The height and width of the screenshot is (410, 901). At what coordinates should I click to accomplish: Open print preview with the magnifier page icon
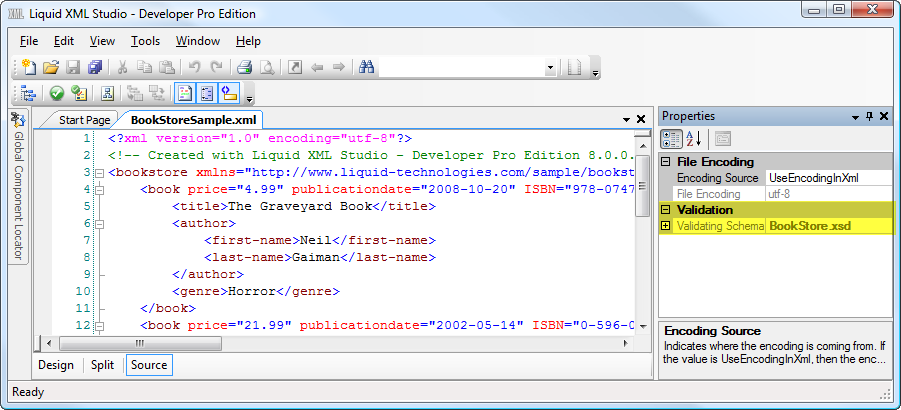pos(267,68)
